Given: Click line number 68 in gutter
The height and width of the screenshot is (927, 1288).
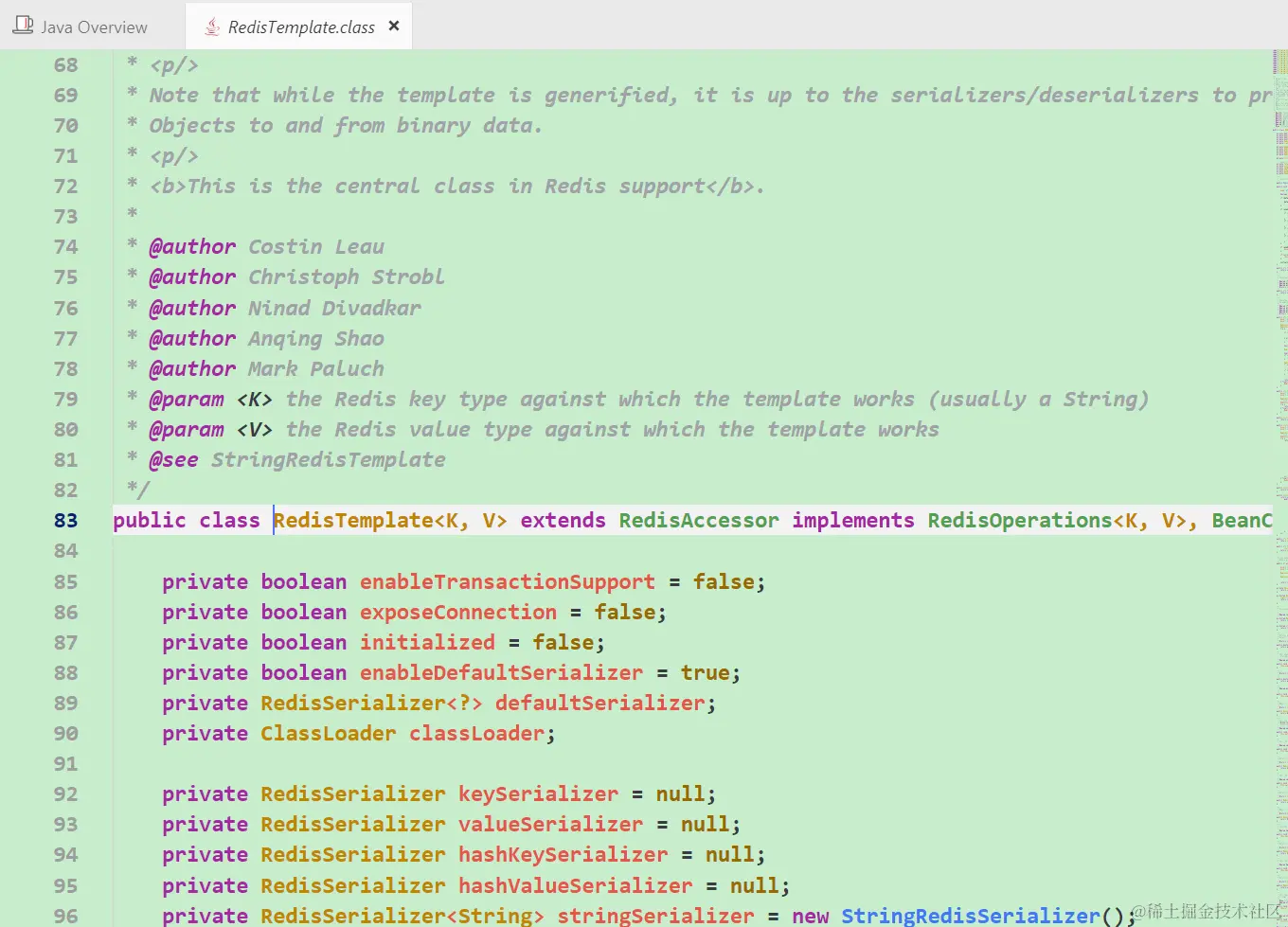Looking at the screenshot, I should 66,64.
